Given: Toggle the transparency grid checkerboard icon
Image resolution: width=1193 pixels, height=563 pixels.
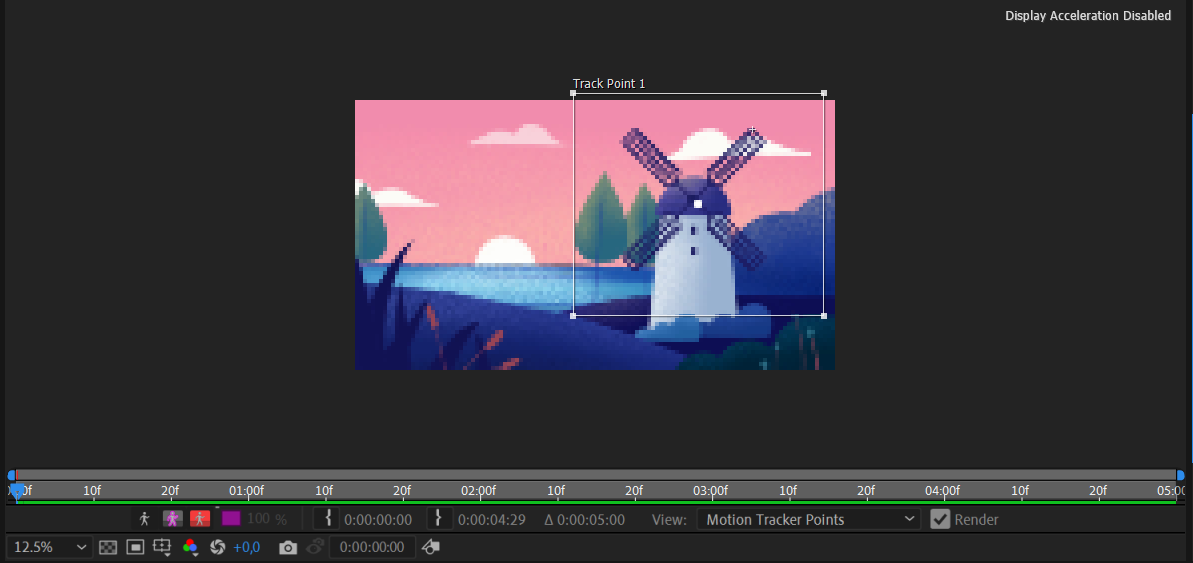Looking at the screenshot, I should pos(108,547).
